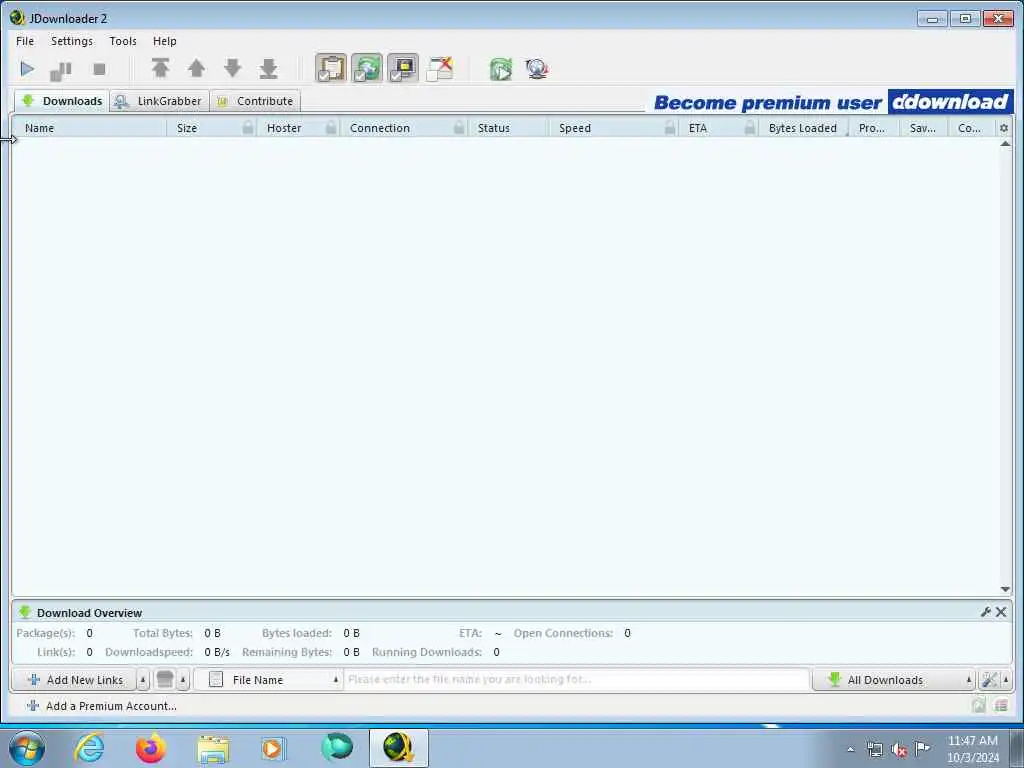This screenshot has height=768, width=1024.
Task: Click the network tray icon
Action: 874,750
